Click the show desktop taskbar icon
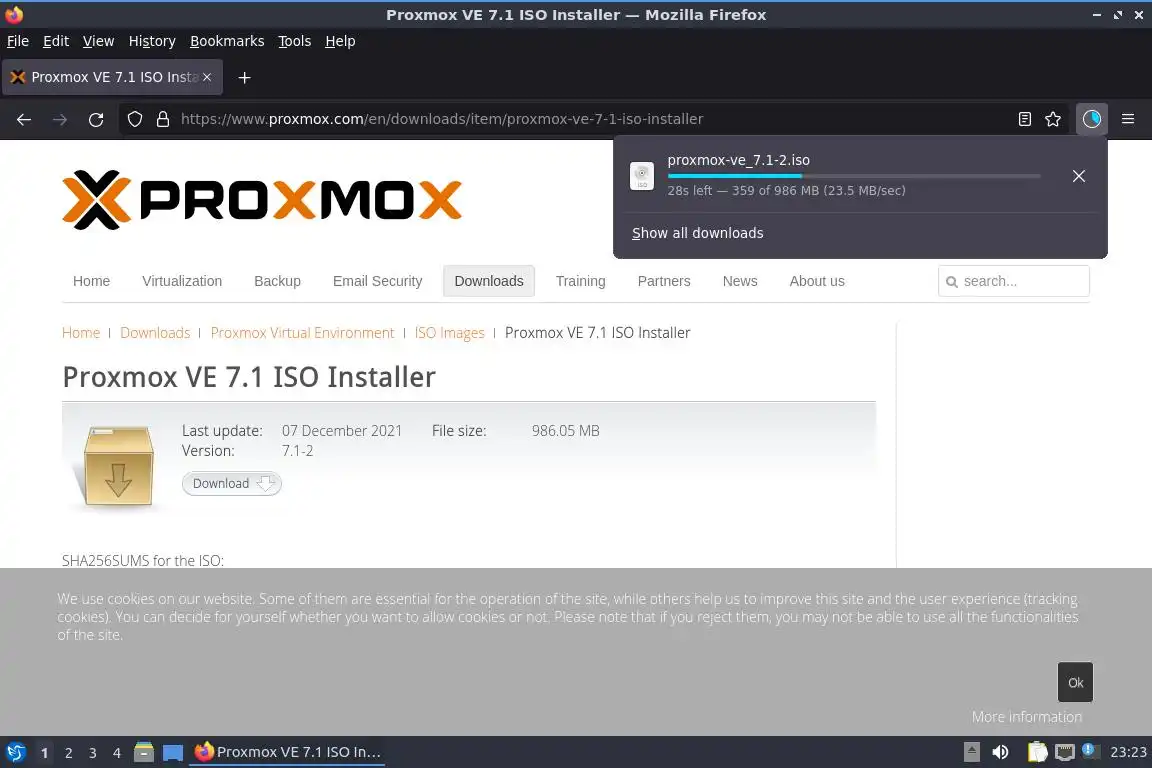 (173, 752)
